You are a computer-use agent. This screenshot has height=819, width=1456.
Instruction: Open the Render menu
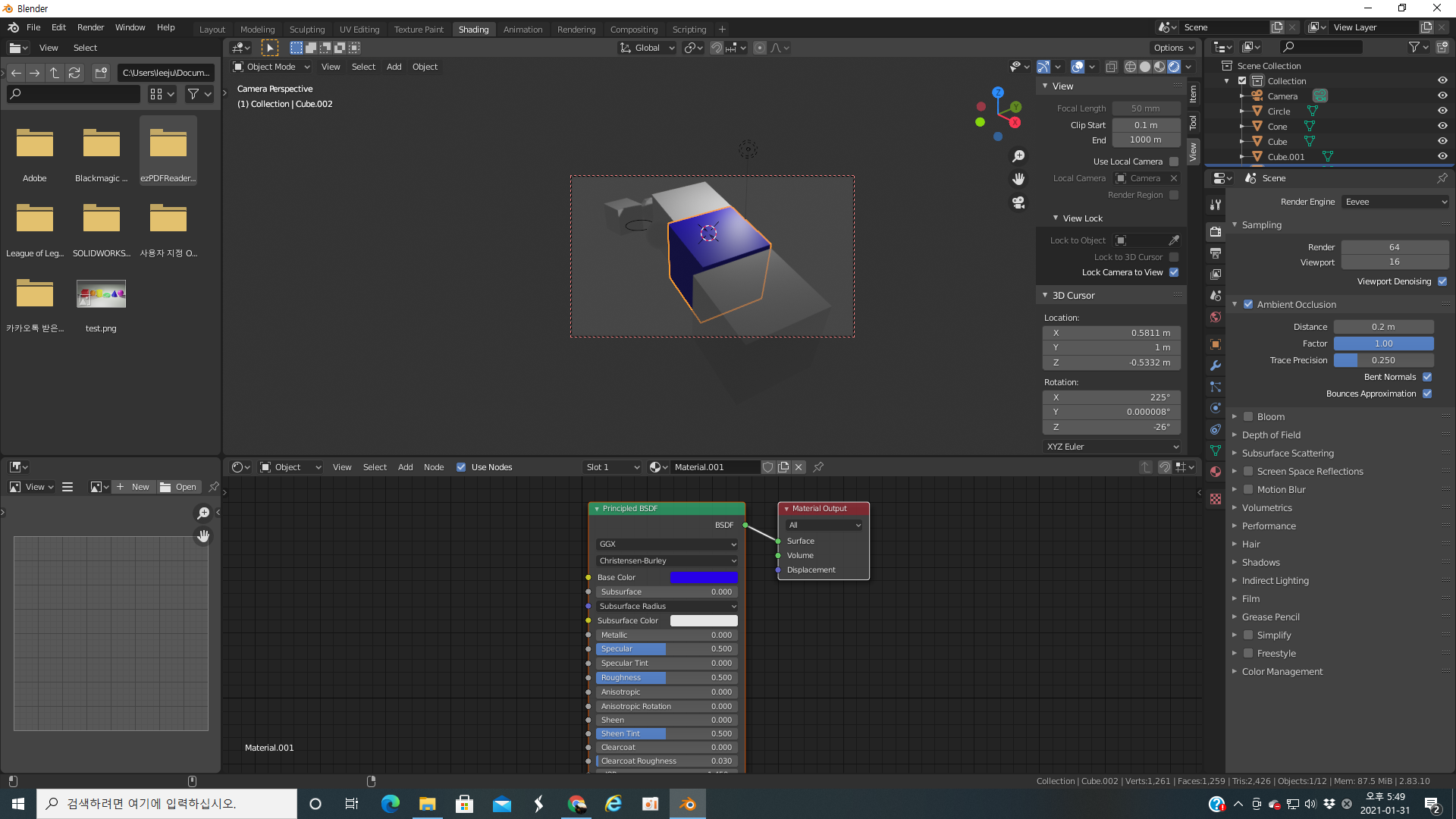[x=90, y=27]
